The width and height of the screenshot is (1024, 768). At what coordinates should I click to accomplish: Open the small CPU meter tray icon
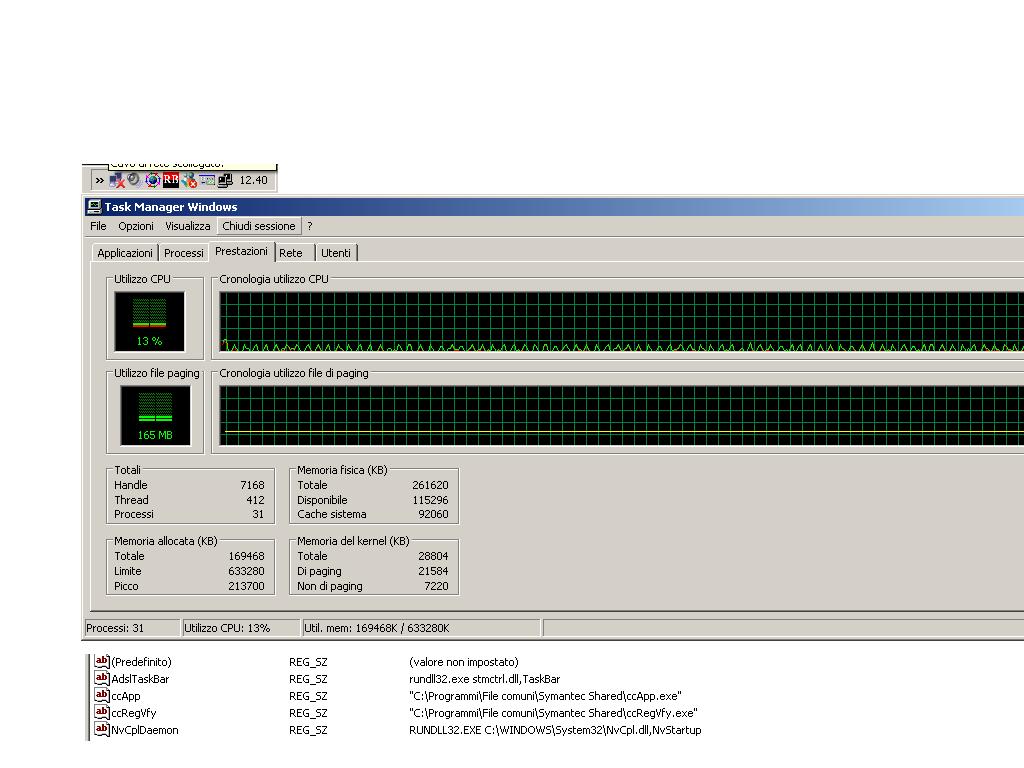(x=207, y=180)
